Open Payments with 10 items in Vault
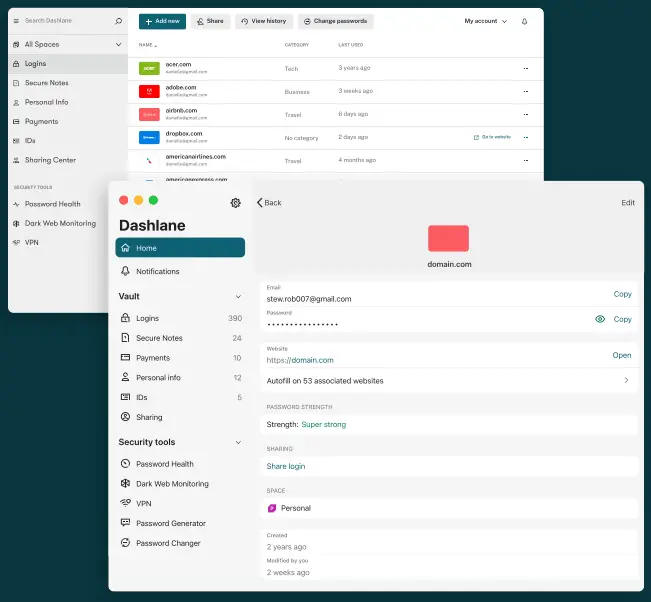Screen dimensions: 651x602 181,357
